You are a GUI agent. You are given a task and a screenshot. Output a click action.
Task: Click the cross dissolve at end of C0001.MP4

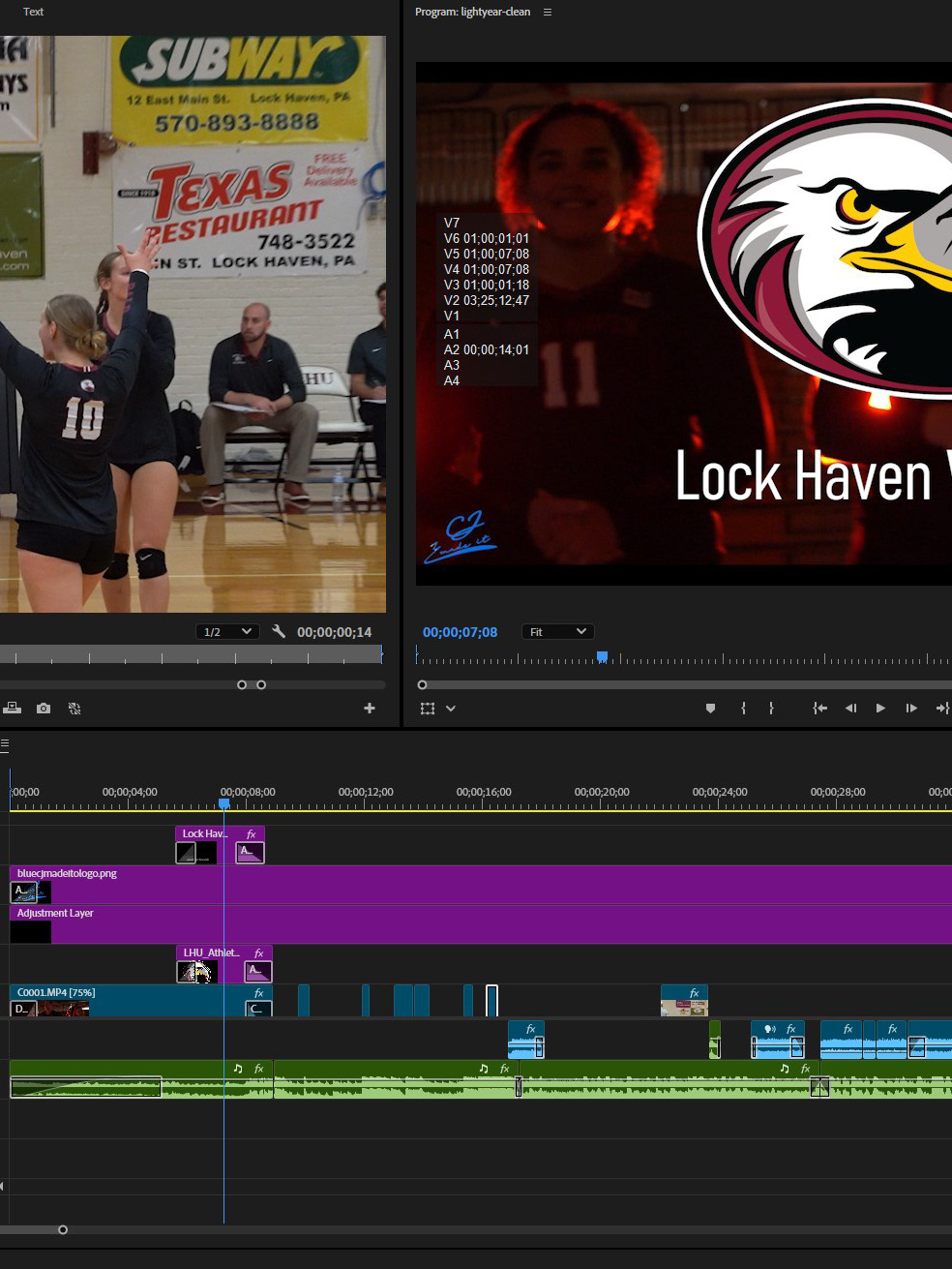[259, 1010]
